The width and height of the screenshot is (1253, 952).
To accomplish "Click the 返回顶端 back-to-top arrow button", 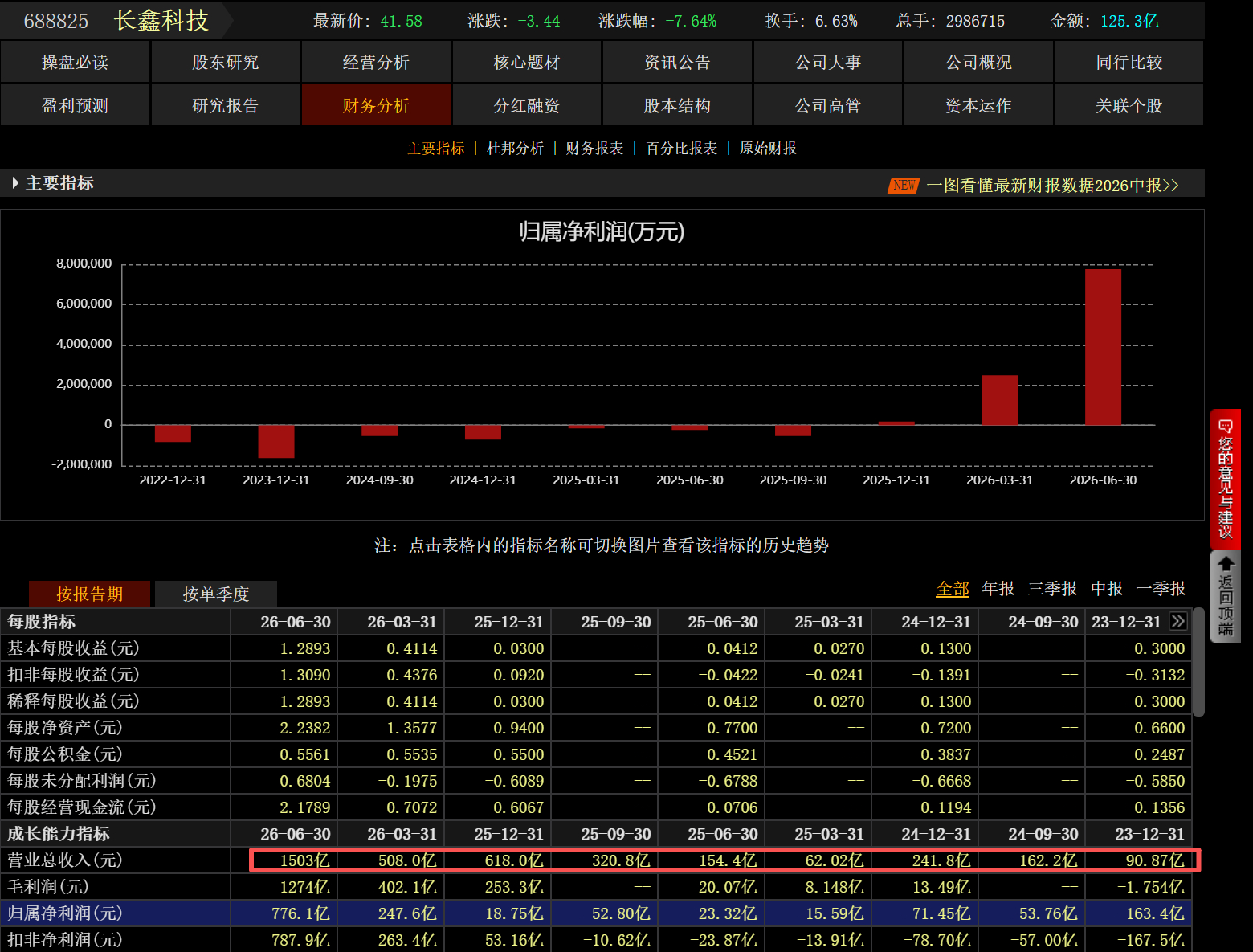I will point(1226,596).
